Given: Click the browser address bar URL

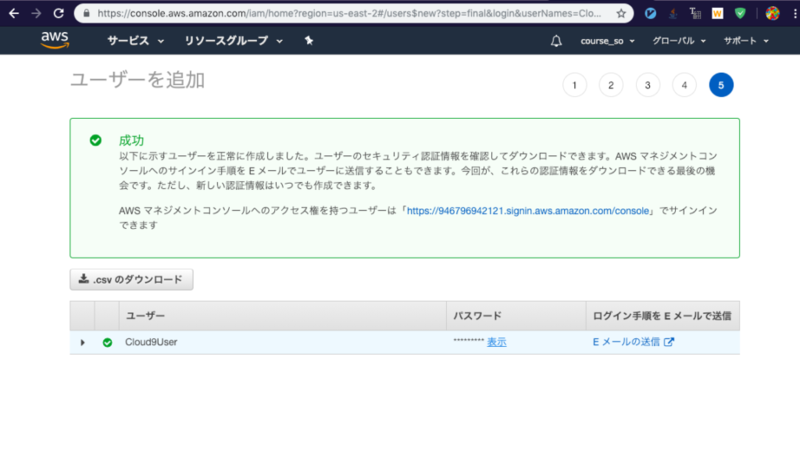Looking at the screenshot, I should click(x=349, y=13).
